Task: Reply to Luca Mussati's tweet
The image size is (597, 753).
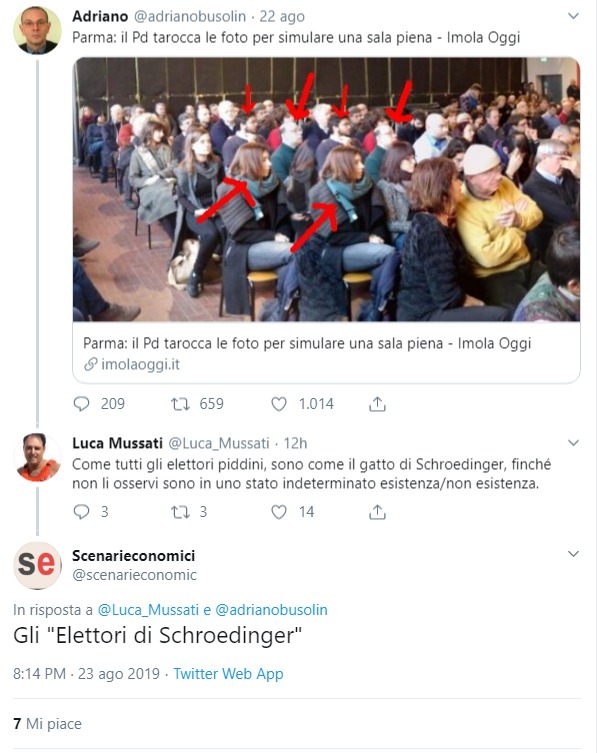Action: (x=82, y=512)
